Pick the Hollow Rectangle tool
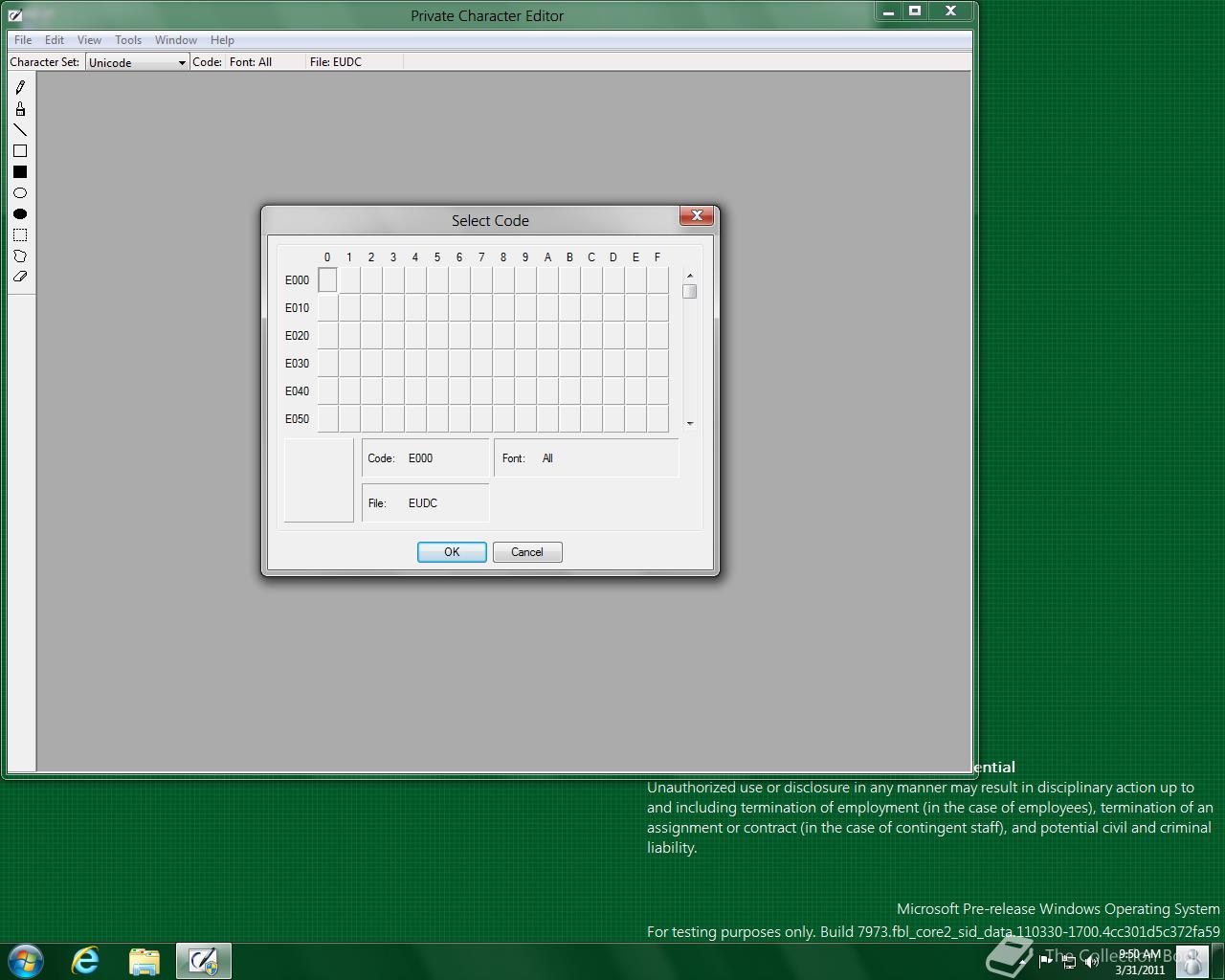The width and height of the screenshot is (1225, 980). (x=20, y=151)
